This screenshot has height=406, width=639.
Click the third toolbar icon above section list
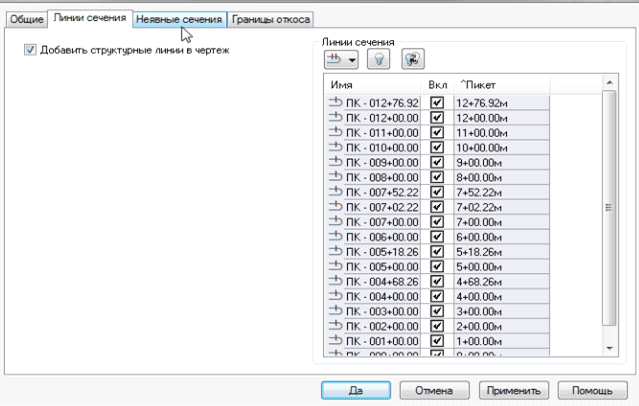click(x=408, y=60)
